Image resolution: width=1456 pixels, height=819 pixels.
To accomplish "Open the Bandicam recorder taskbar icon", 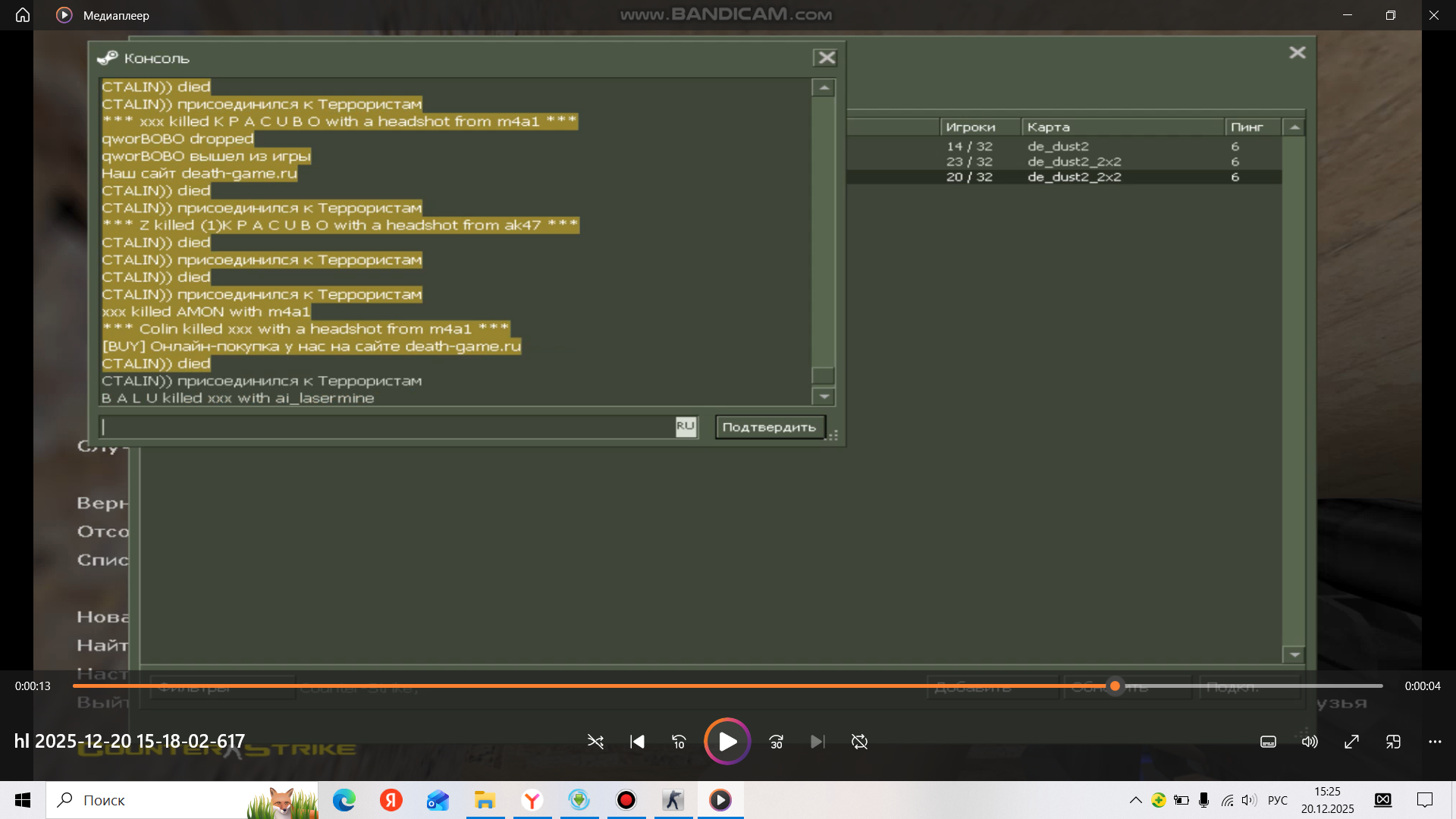I will [626, 800].
